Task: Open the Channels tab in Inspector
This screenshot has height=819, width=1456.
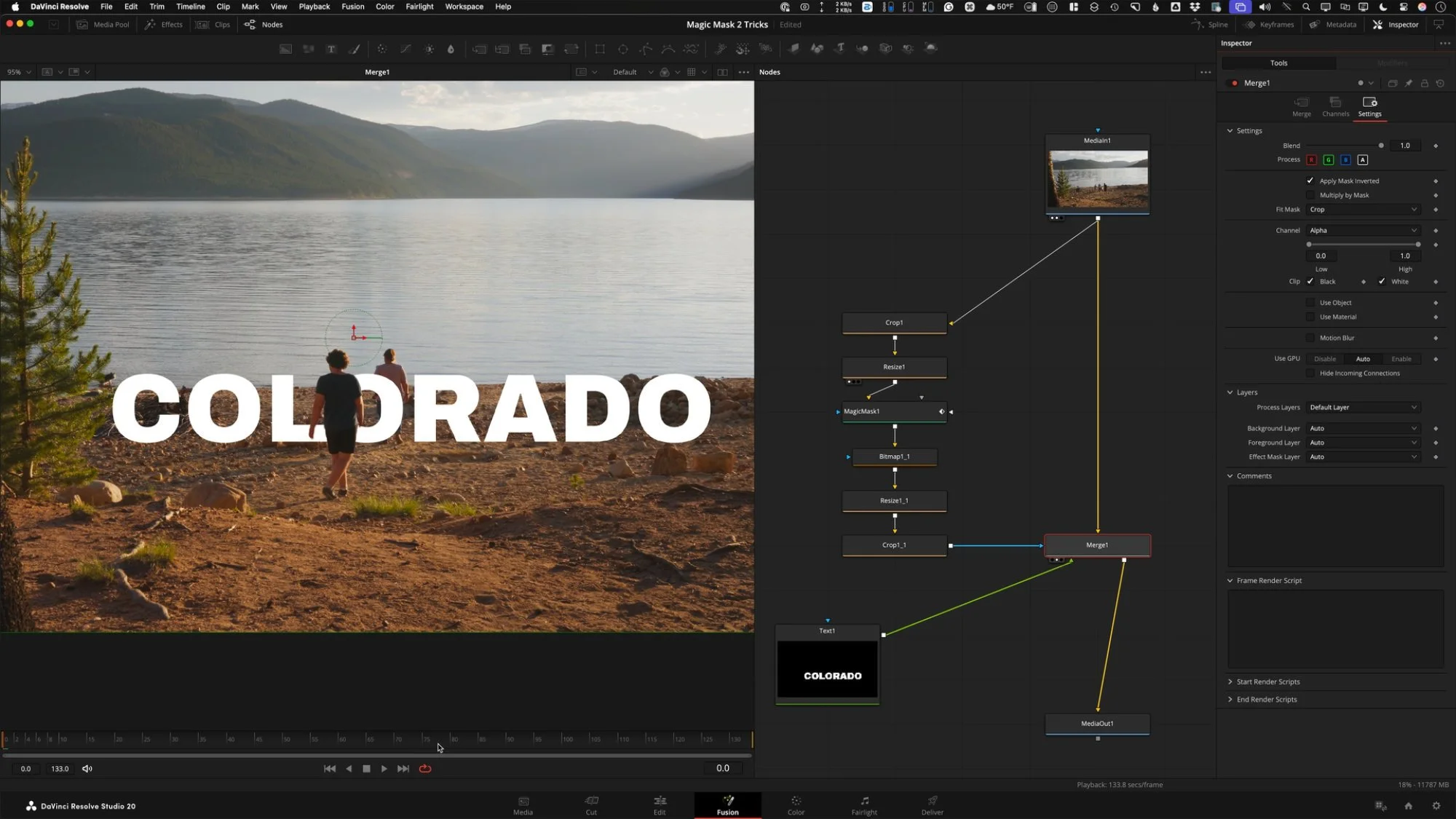Action: click(x=1335, y=106)
